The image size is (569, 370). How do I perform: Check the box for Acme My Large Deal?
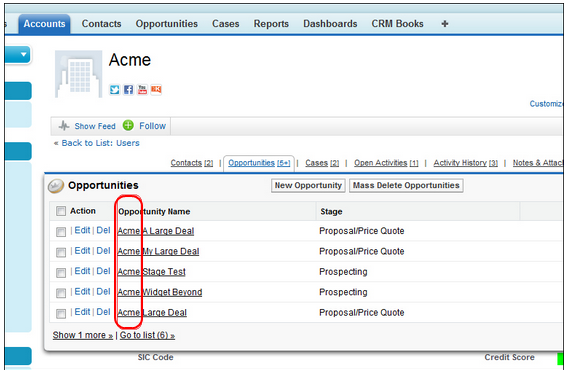[x=61, y=252]
